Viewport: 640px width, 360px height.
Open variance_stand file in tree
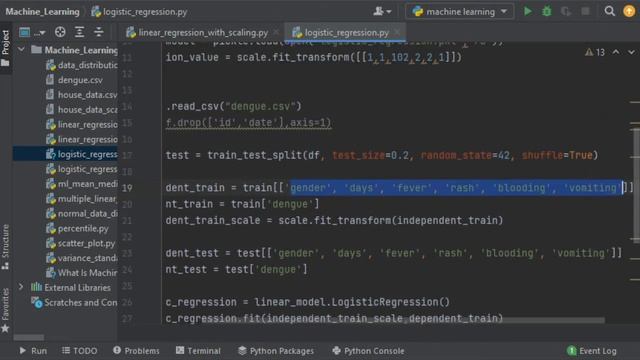(82, 258)
